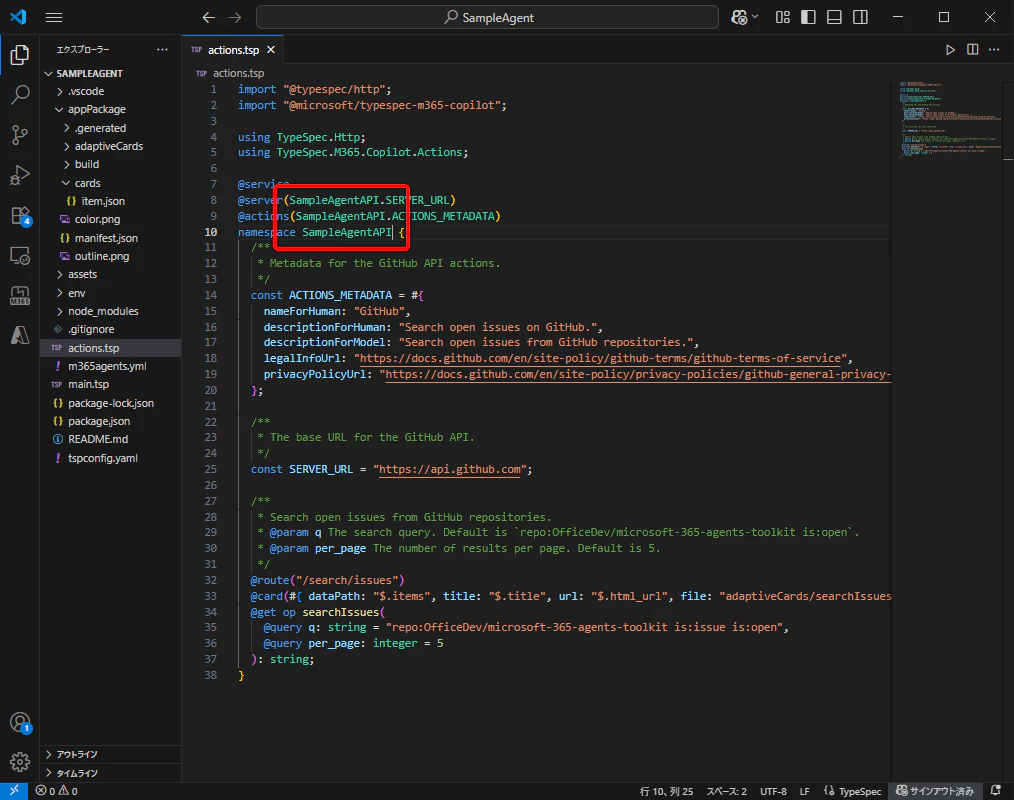Open Run and Debug view
Image resolution: width=1014 pixels, height=800 pixels.
19,175
